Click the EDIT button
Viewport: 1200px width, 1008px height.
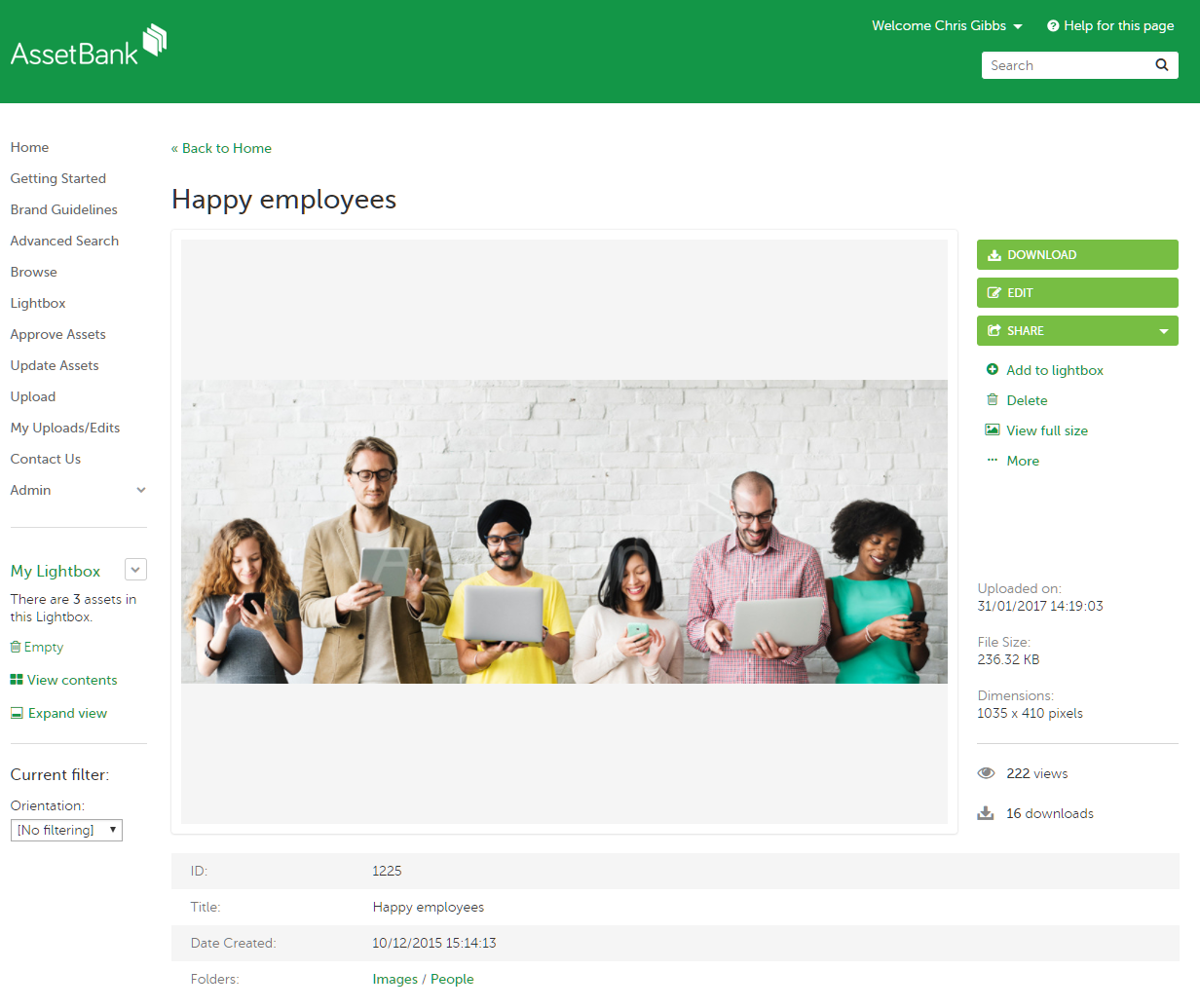(x=1077, y=293)
